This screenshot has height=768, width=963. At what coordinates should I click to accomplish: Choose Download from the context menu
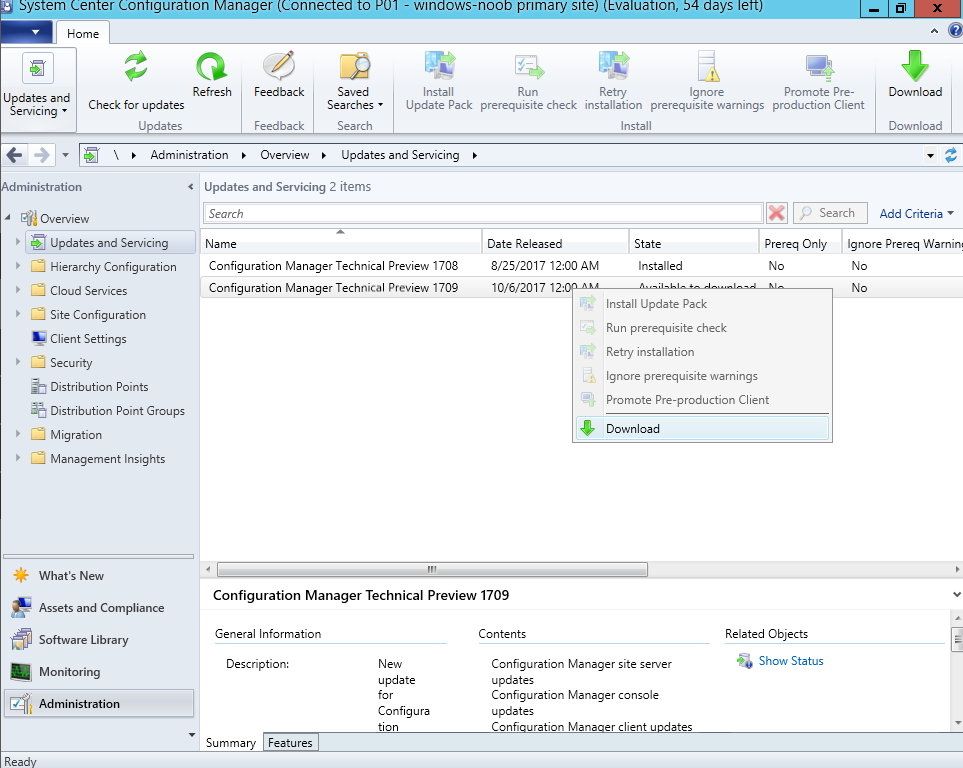[x=702, y=428]
